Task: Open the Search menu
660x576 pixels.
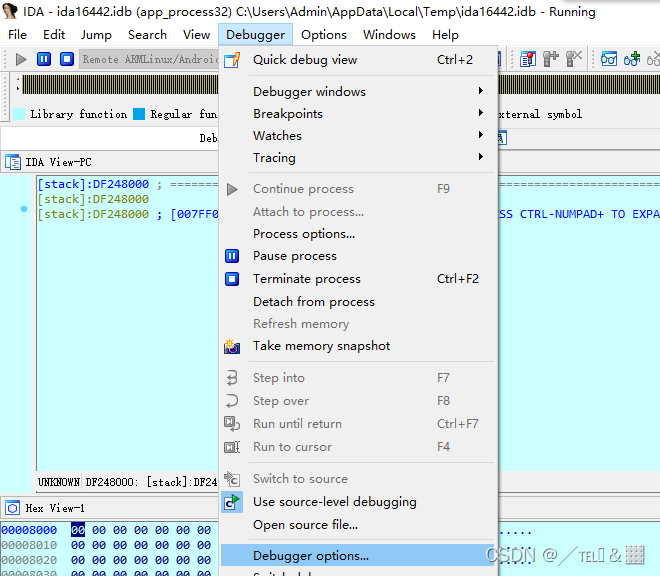Action: tap(147, 35)
